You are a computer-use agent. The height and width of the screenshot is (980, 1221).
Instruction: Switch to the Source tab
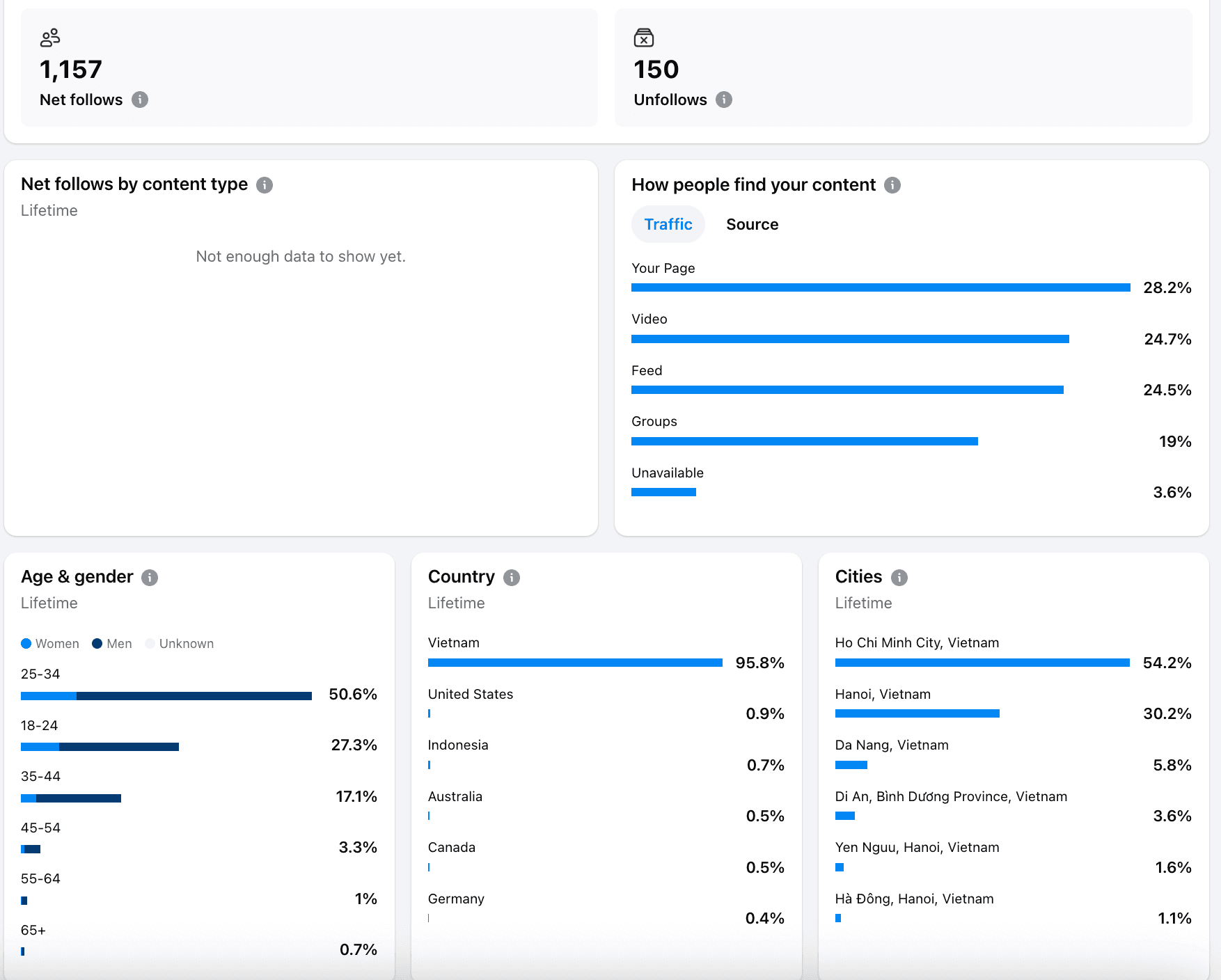752,224
